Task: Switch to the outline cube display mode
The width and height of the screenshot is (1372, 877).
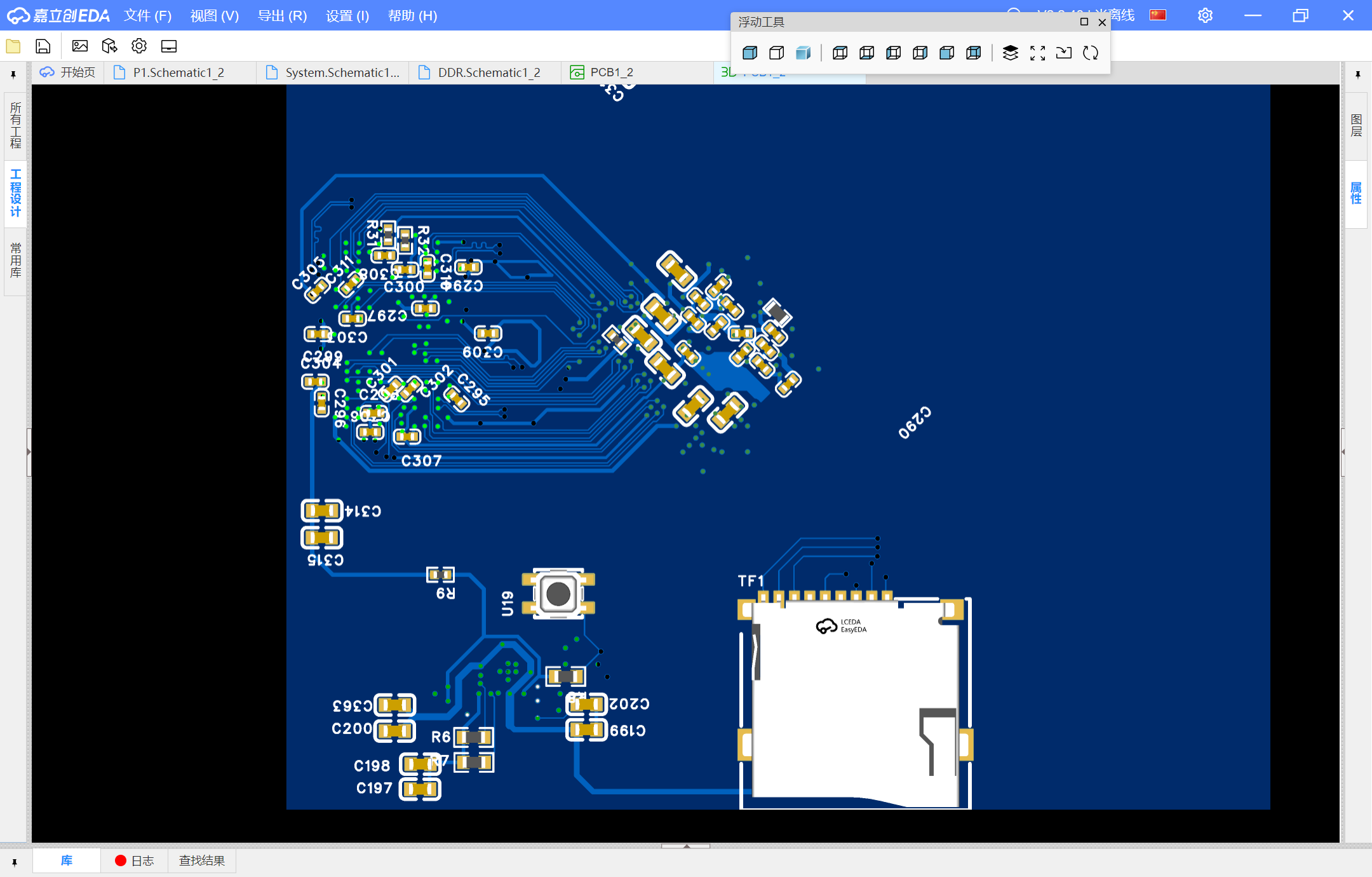Action: point(776,53)
